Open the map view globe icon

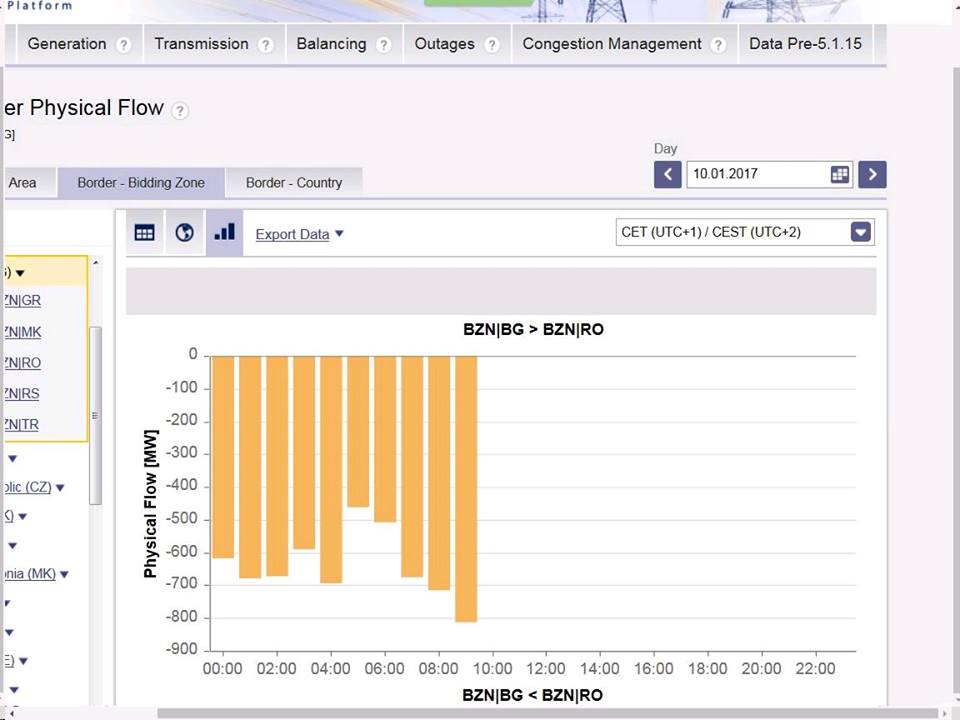[184, 233]
